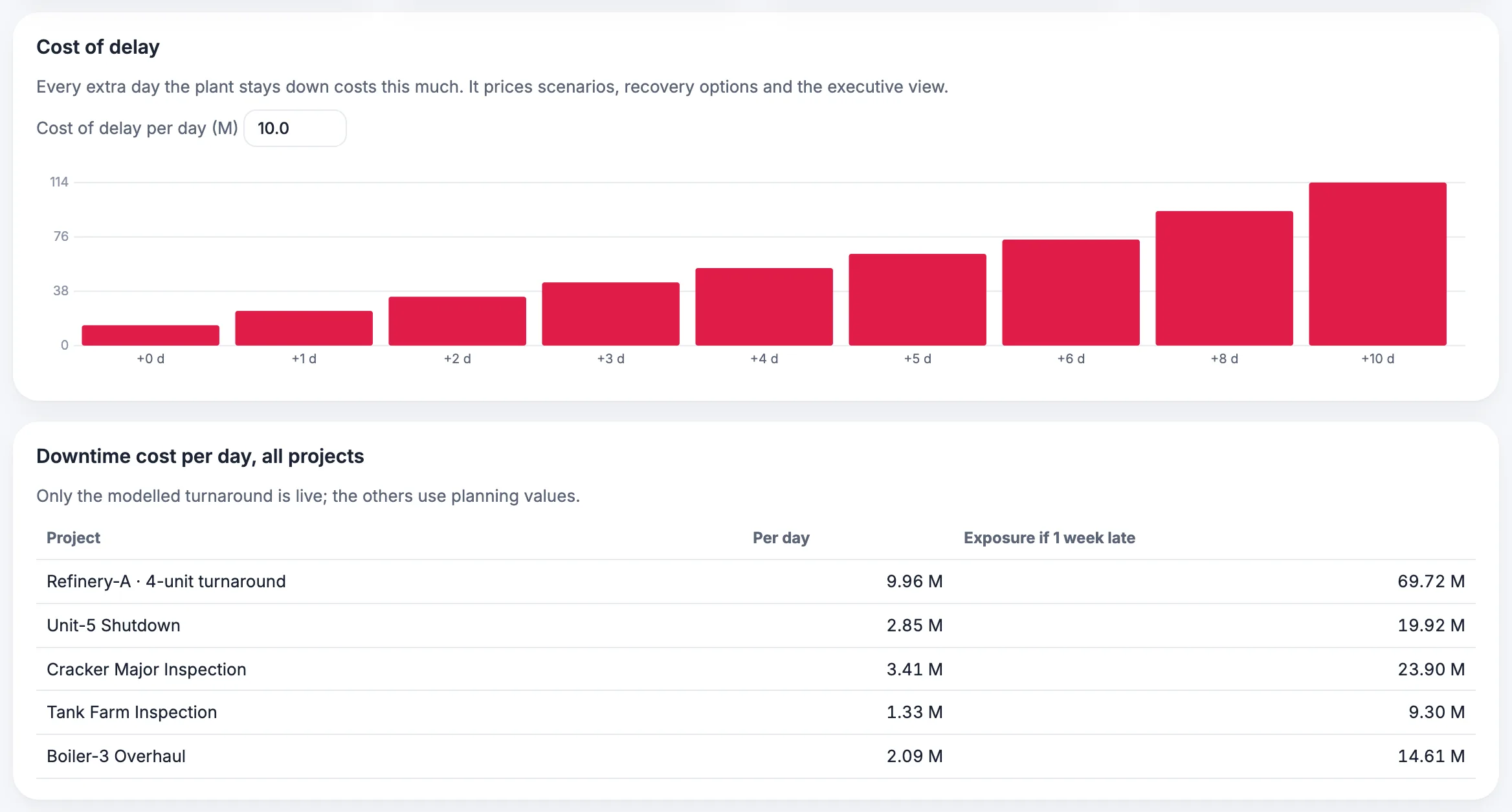Click the Per day column header
The height and width of the screenshot is (812, 1512).
pos(781,538)
